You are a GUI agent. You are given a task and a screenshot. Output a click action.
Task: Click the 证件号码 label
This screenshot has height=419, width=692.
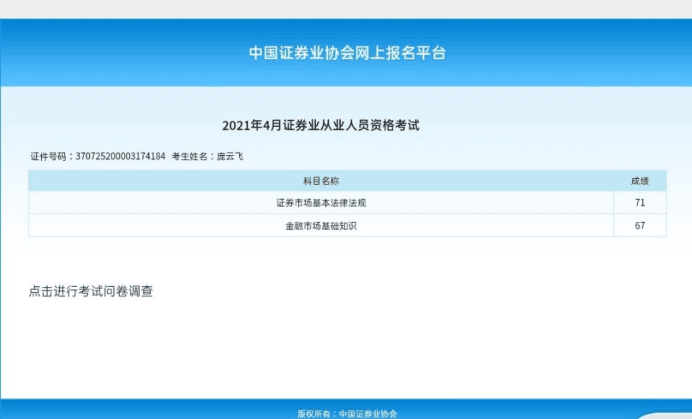click(x=47, y=157)
